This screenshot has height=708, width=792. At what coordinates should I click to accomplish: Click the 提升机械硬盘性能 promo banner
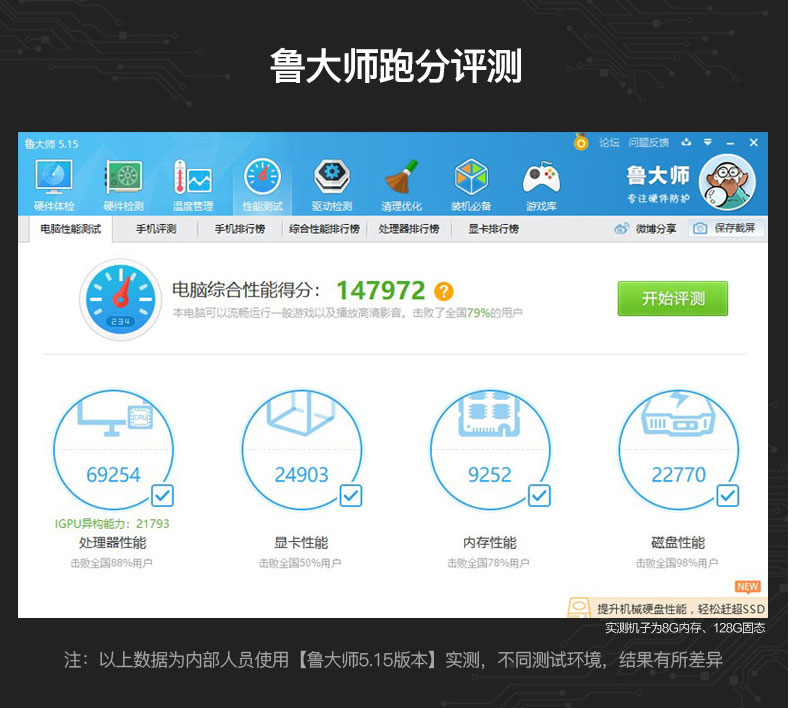coord(667,608)
